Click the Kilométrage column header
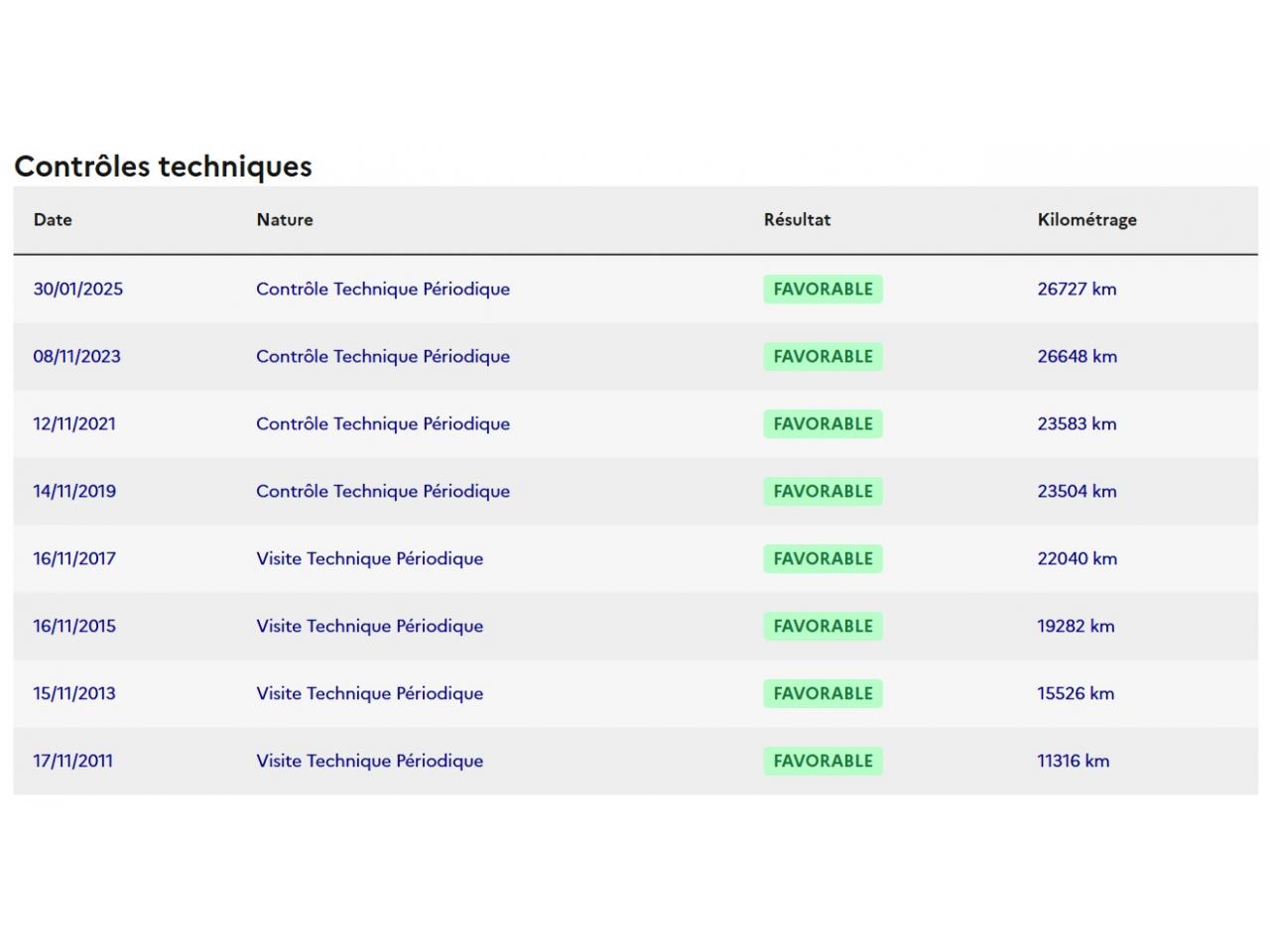The width and height of the screenshot is (1270, 952). 1086,219
